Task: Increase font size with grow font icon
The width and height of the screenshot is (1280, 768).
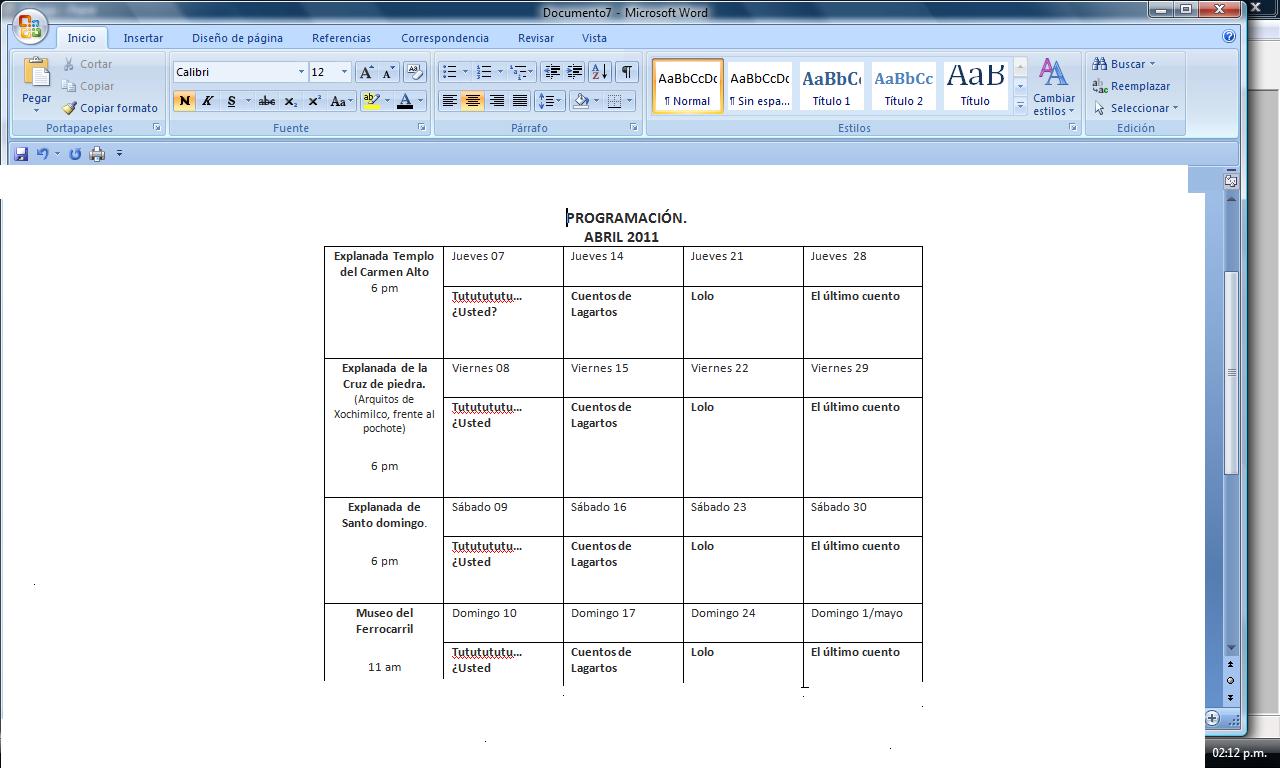Action: pos(366,72)
